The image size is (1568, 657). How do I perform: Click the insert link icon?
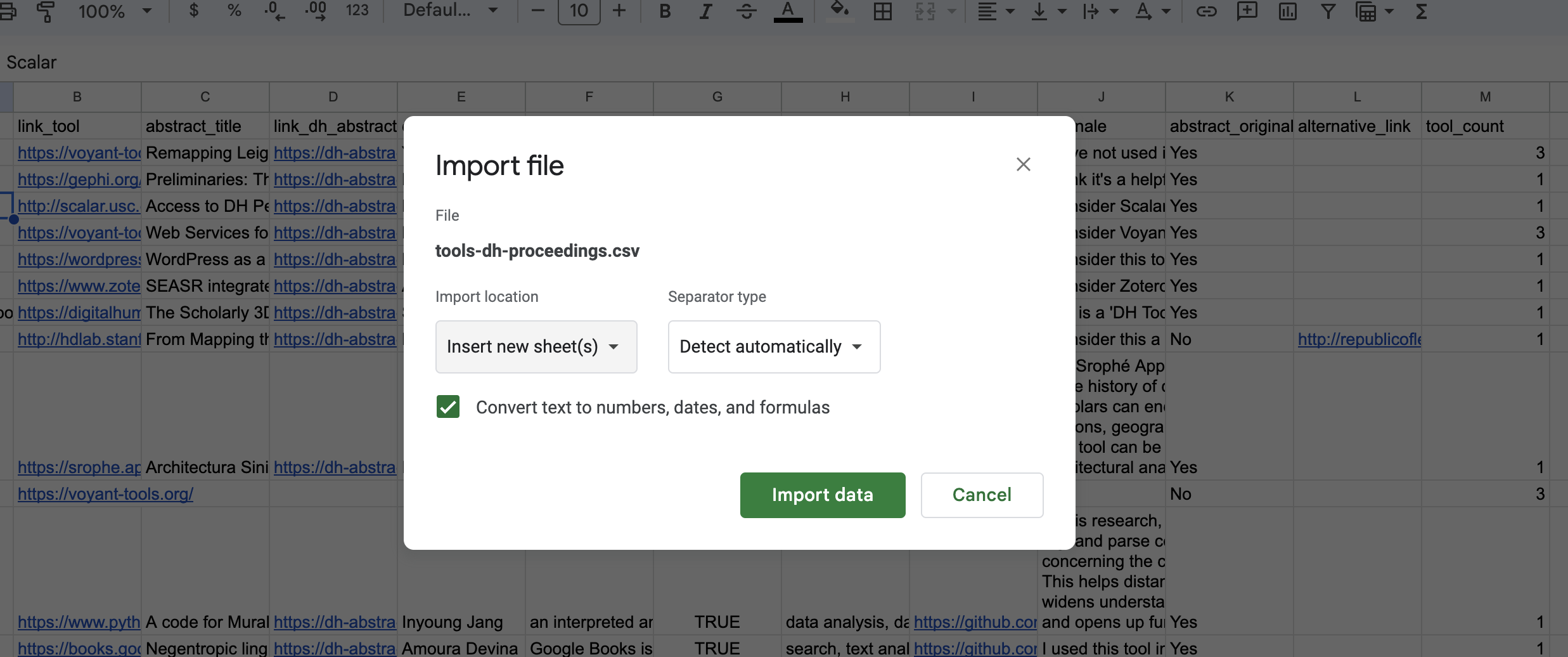click(1206, 11)
